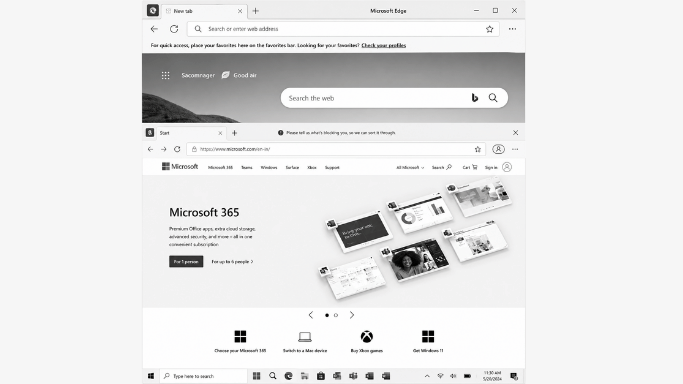Focus the microsoft.com URL address field
The image size is (683, 384).
(x=336, y=149)
